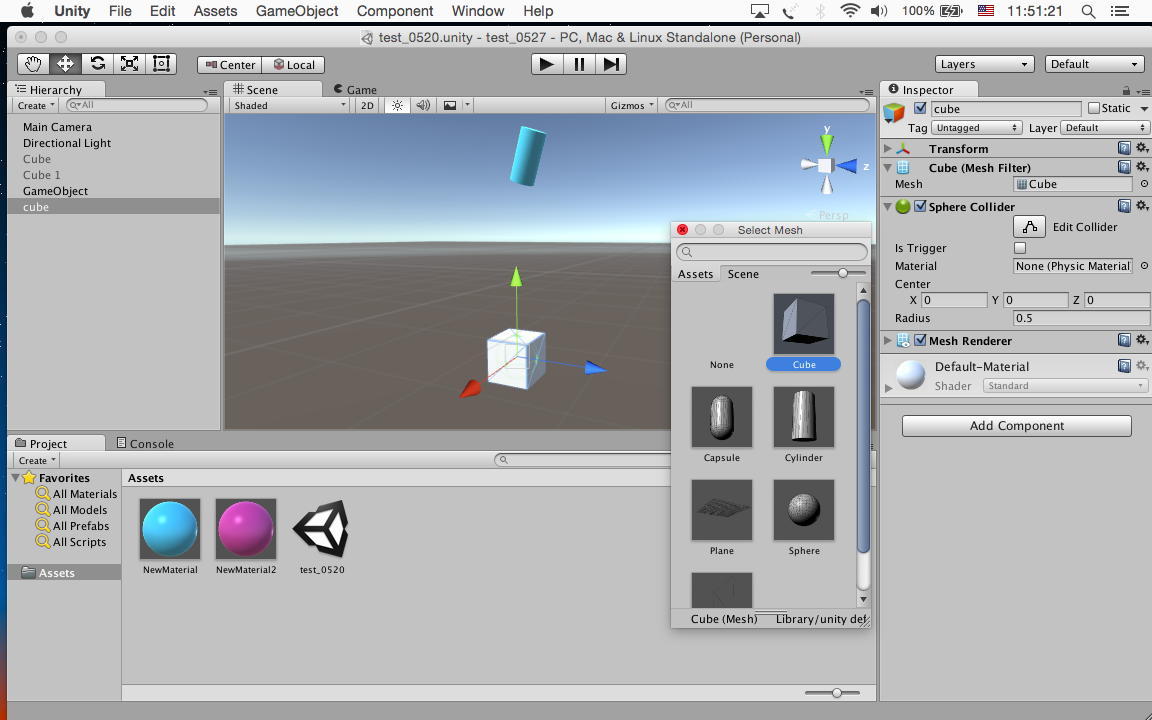Click the Radius value field
The width and height of the screenshot is (1152, 720).
[1081, 317]
